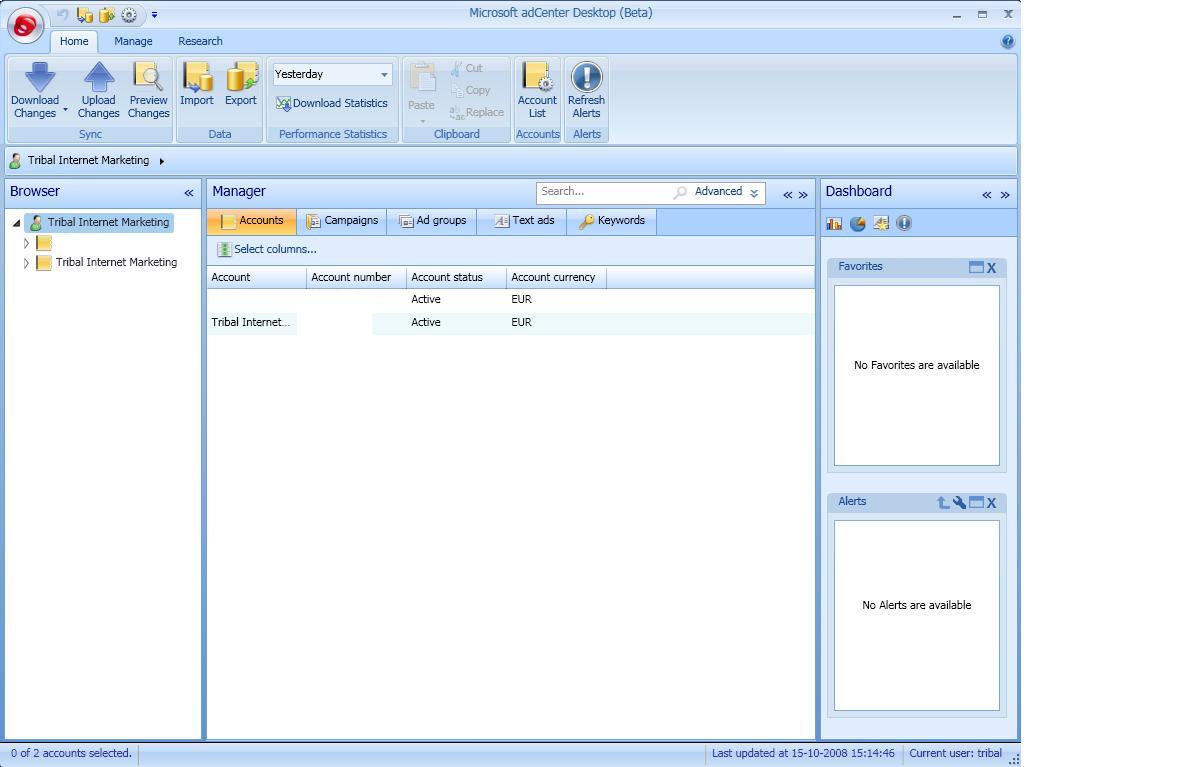The image size is (1182, 767).
Task: Expand the breadcrumb arrow after Tribal Internet Marketing
Action: 161,161
